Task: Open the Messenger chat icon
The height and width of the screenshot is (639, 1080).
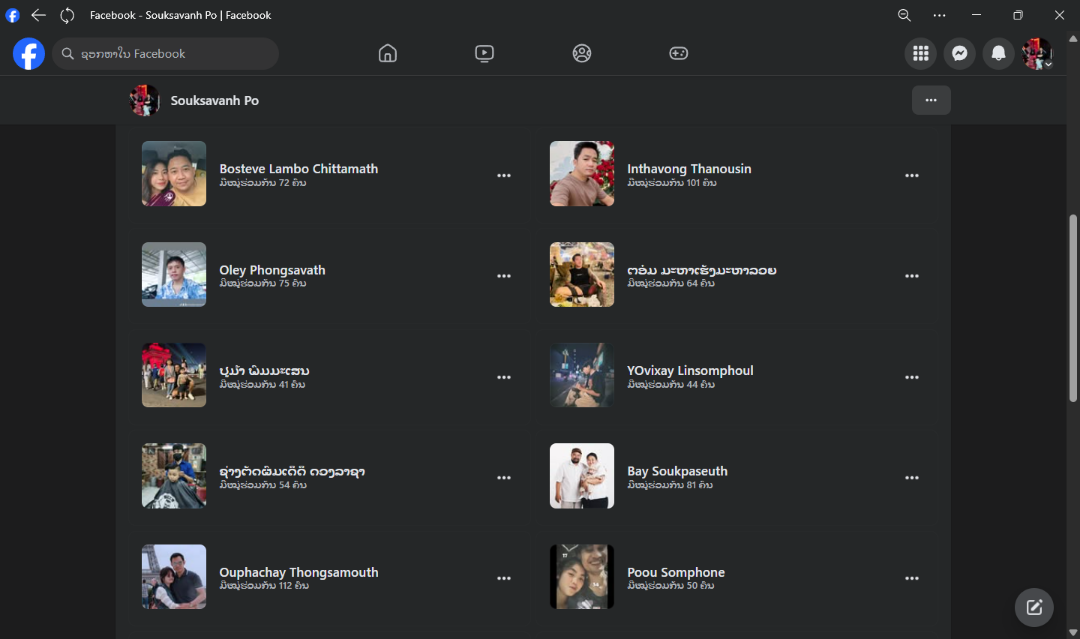Action: click(959, 54)
